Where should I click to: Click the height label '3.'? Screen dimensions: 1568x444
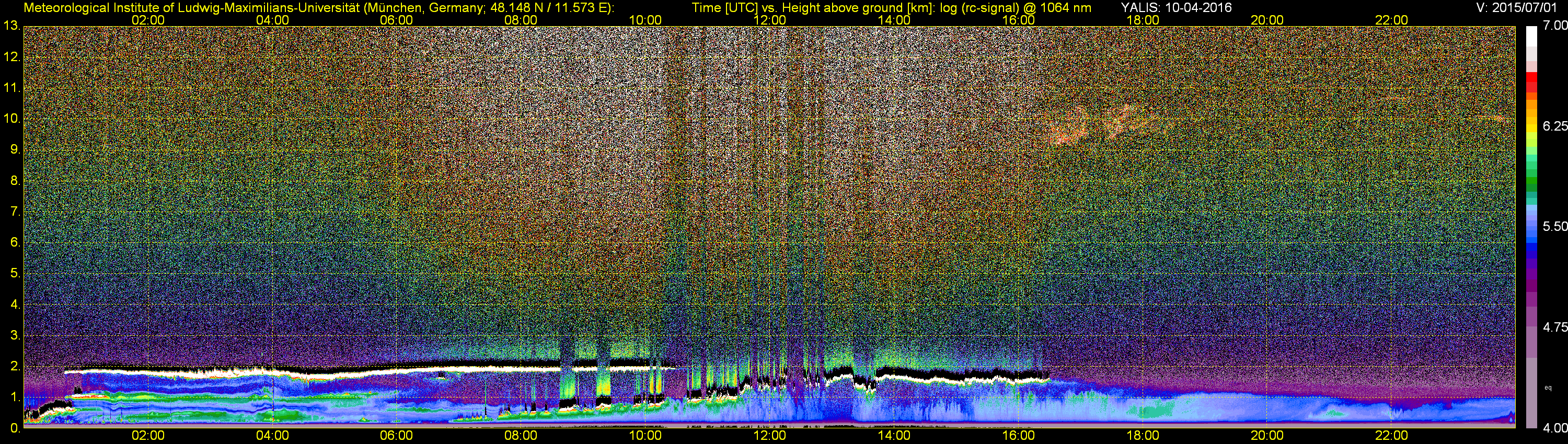(15, 335)
